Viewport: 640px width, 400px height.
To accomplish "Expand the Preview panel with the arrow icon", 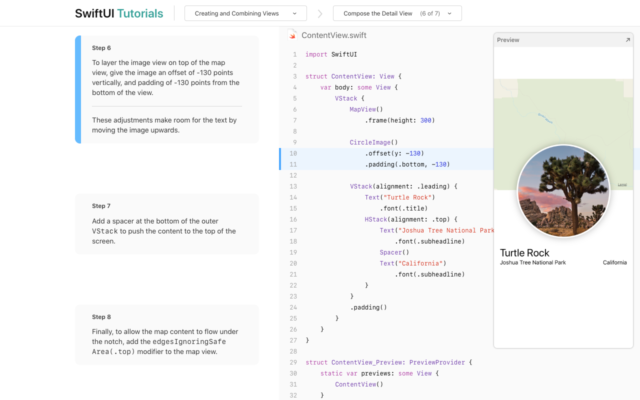I will pyautogui.click(x=628, y=40).
